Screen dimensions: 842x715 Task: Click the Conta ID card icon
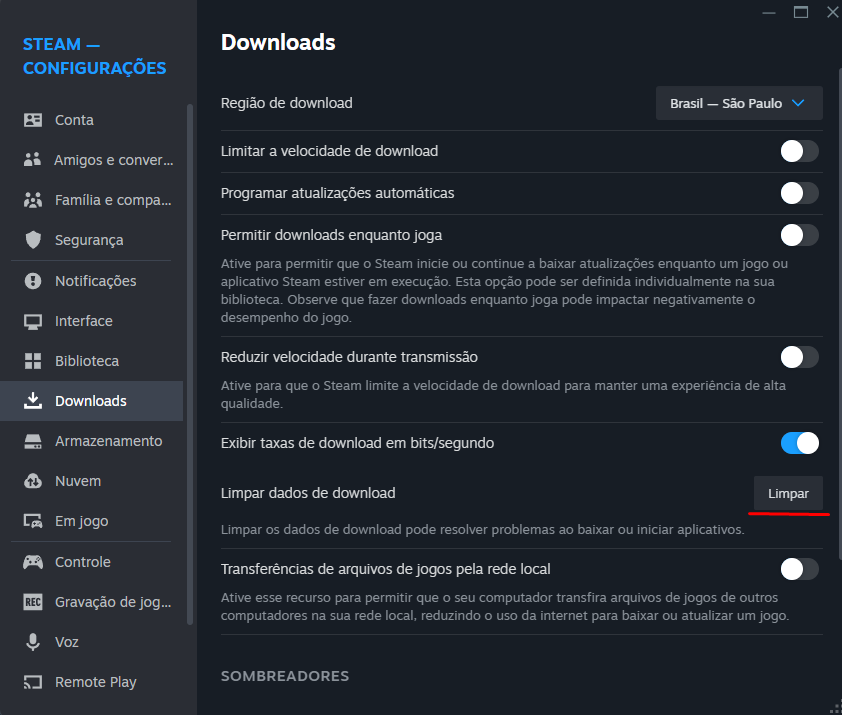(x=33, y=120)
